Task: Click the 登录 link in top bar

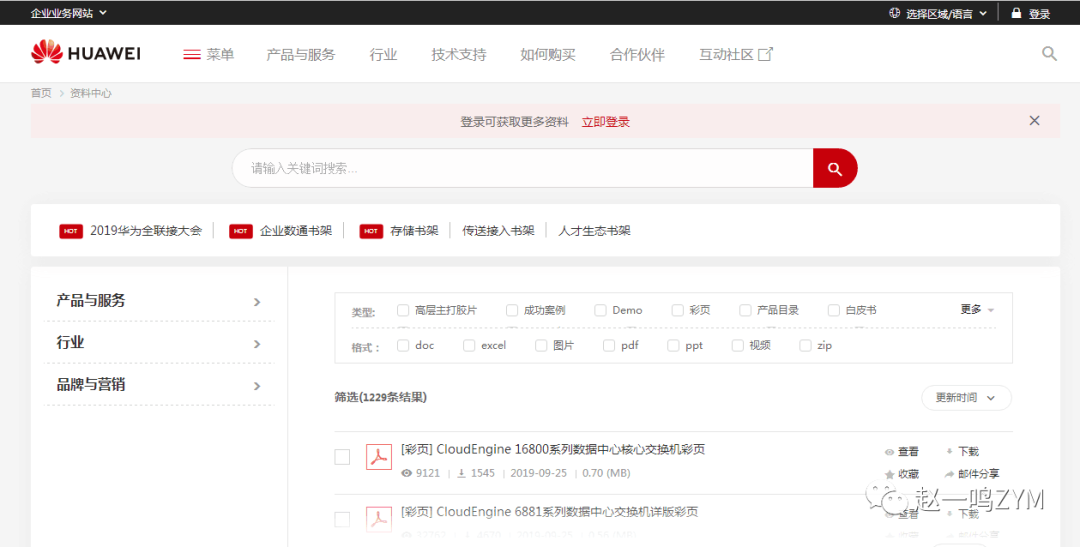Action: (1039, 13)
